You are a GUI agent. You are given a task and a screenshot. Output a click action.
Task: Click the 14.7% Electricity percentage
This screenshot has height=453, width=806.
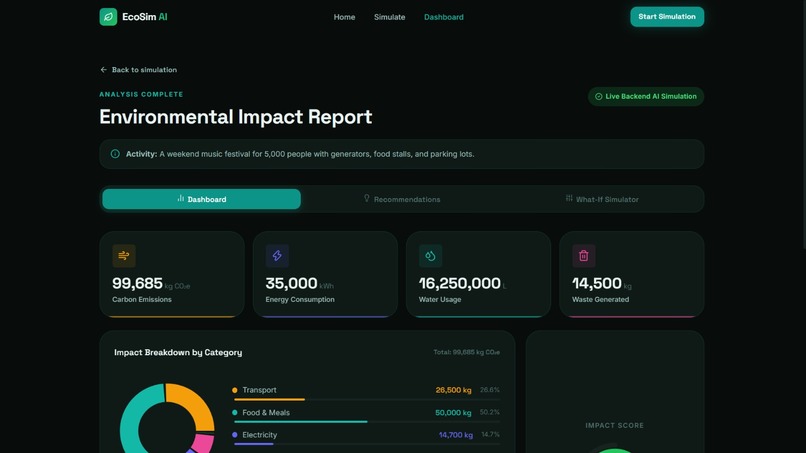click(x=490, y=434)
